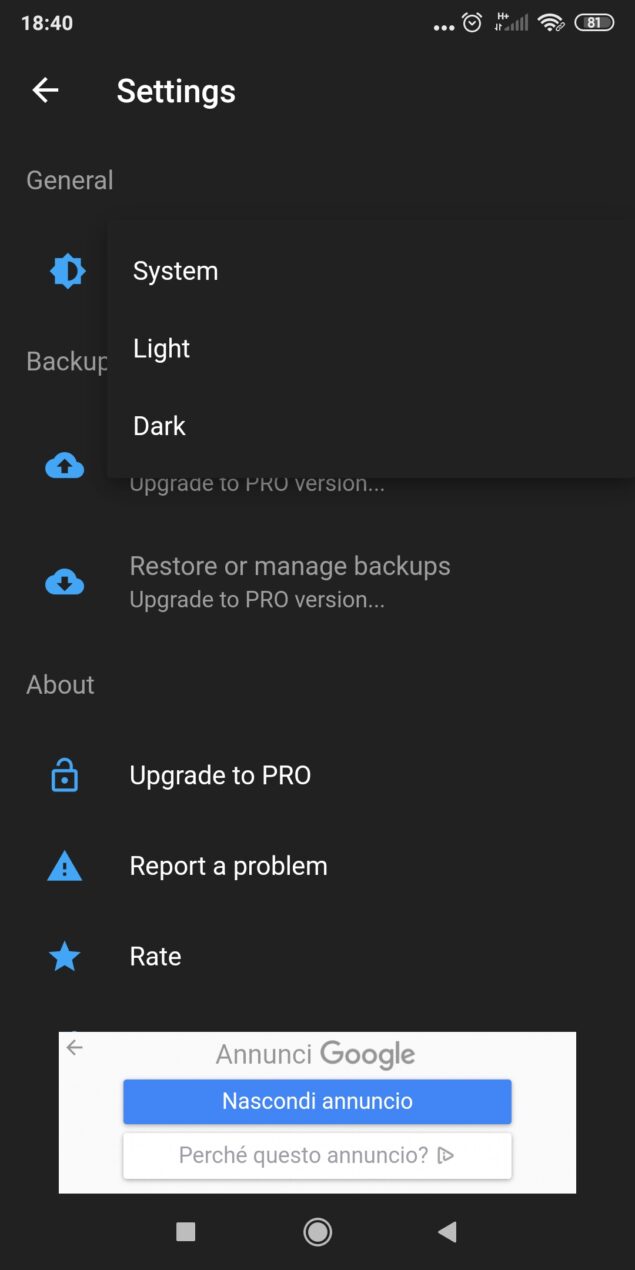Screen dimensions: 635x1270
Task: Tap the star Rate icon
Action: click(x=65, y=957)
